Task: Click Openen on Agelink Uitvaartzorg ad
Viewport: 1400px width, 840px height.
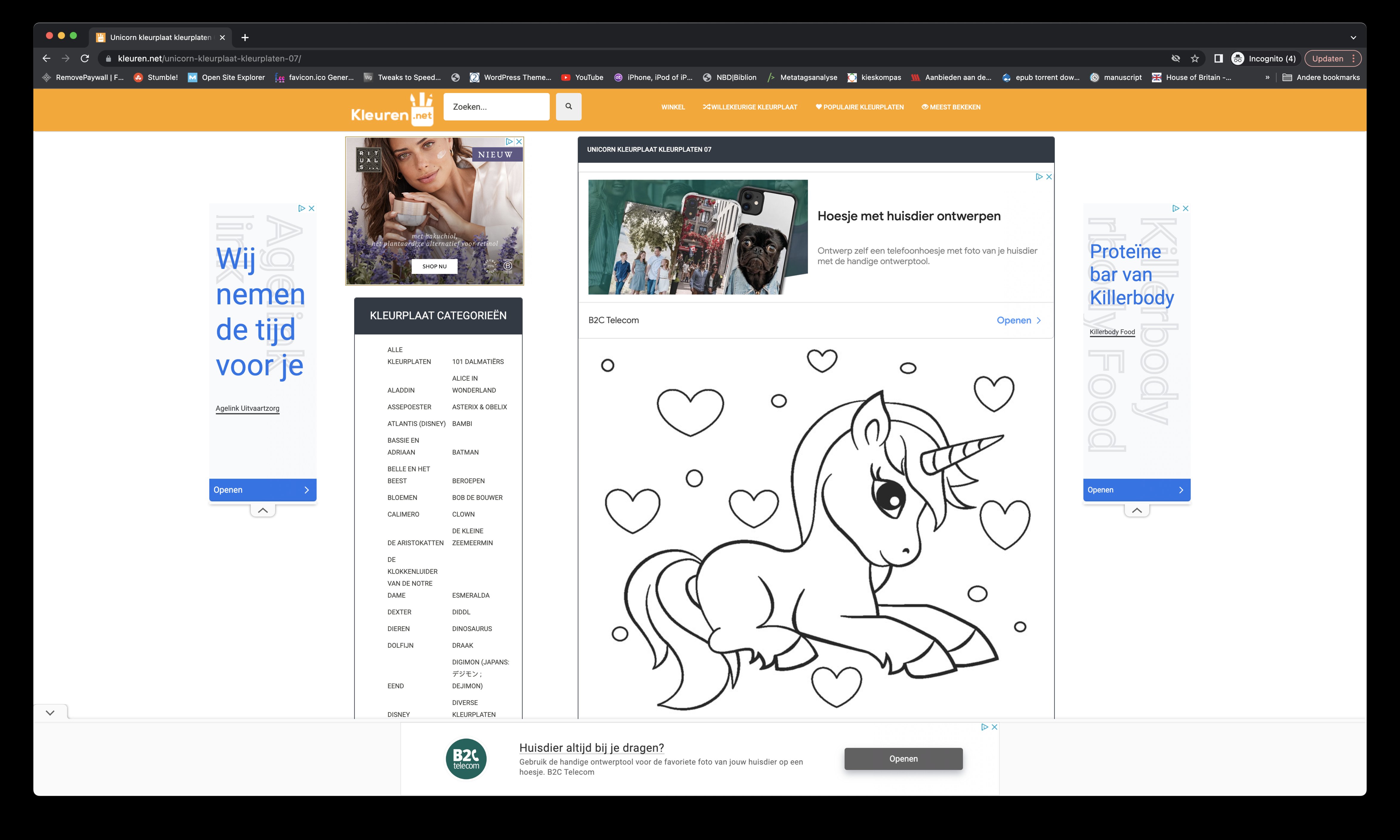Action: point(263,490)
